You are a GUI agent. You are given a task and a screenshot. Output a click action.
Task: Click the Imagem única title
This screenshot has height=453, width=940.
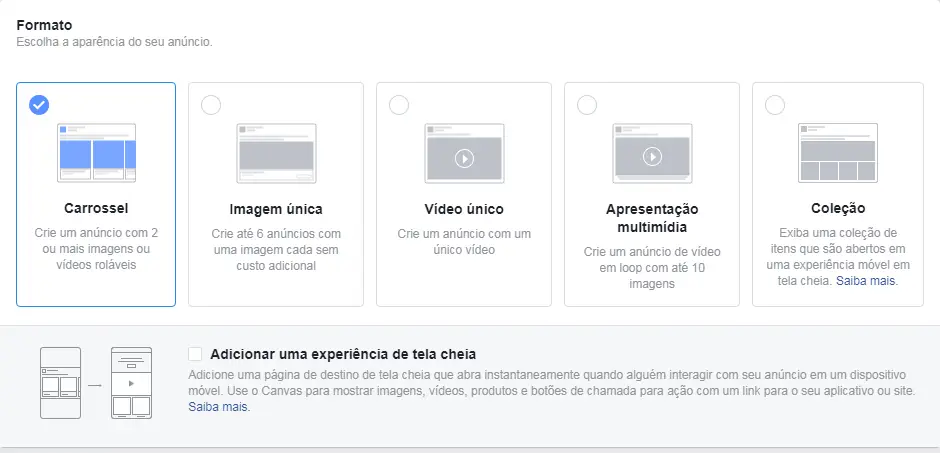[x=276, y=209]
